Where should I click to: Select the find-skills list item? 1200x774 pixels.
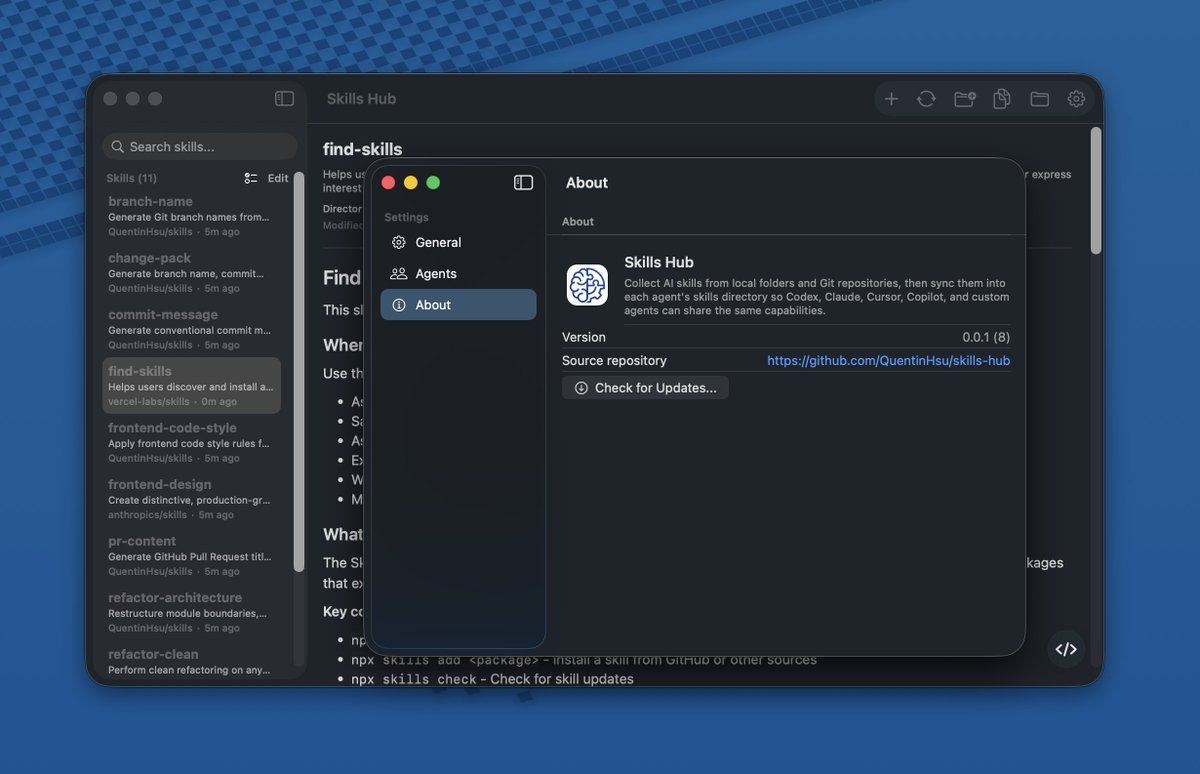(x=192, y=386)
